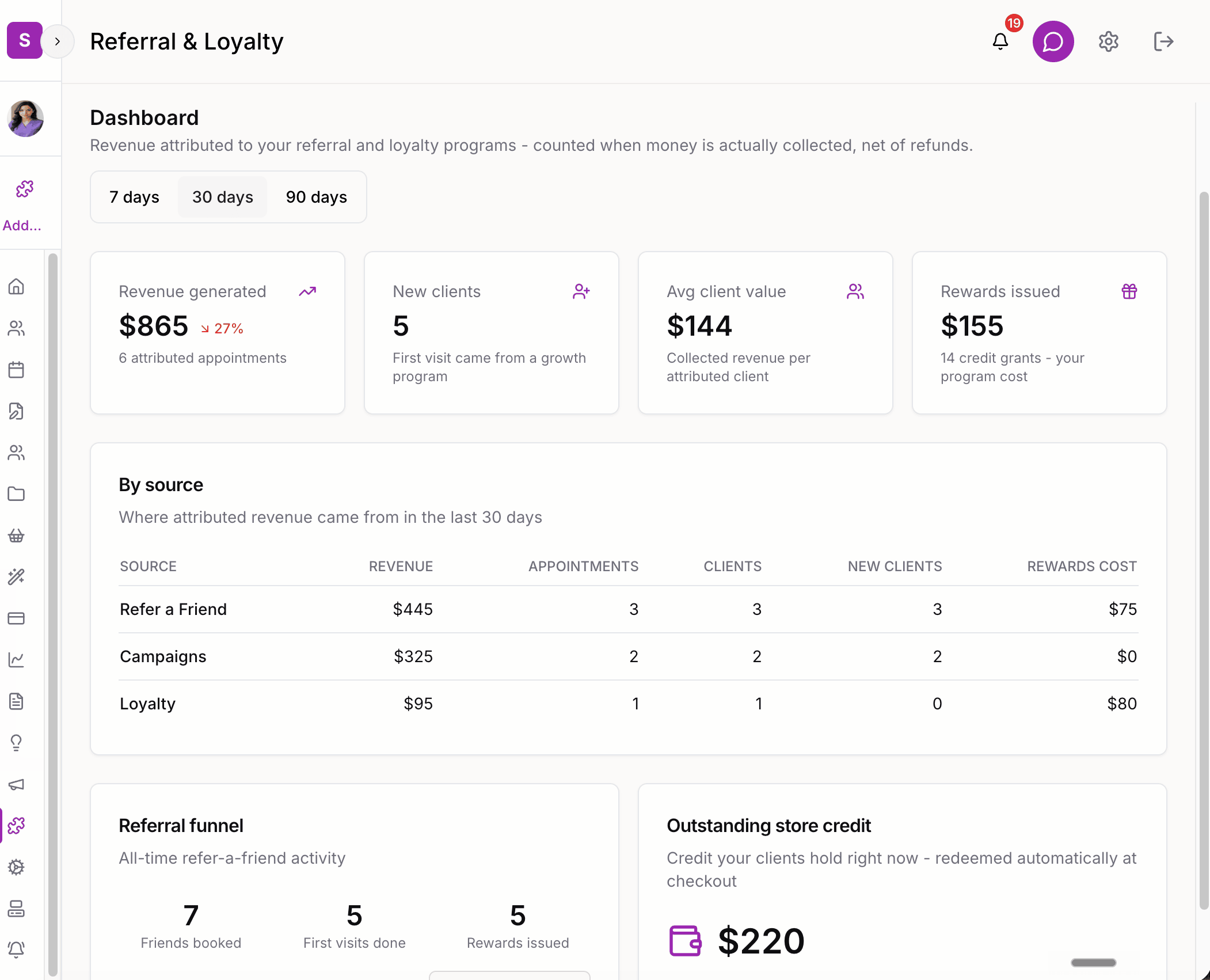Open settings gear in top bar
The height and width of the screenshot is (980, 1210).
click(1108, 41)
